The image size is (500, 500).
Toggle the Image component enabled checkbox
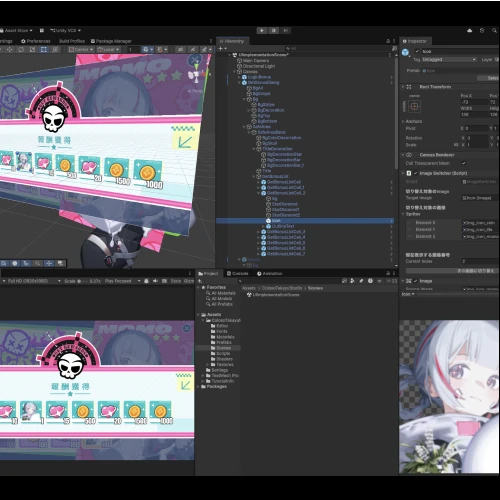(415, 281)
